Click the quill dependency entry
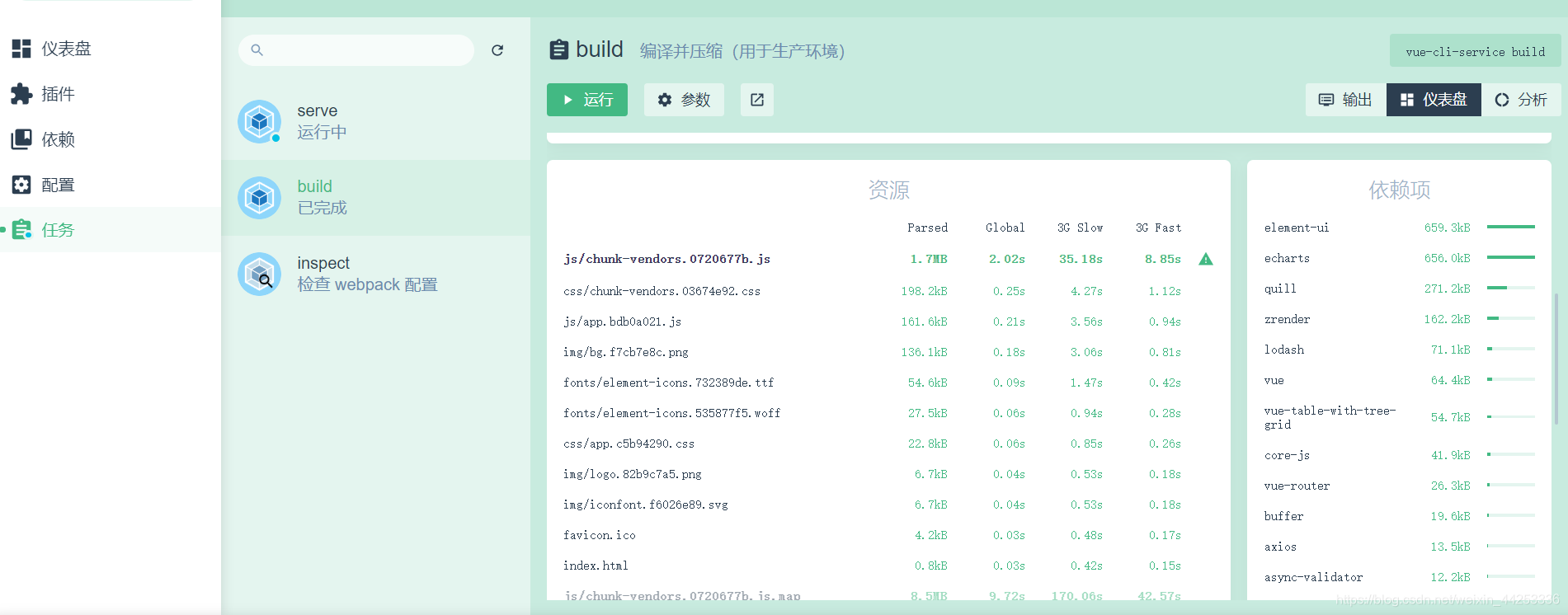Screen dimensions: 1568x615 click(1399, 289)
